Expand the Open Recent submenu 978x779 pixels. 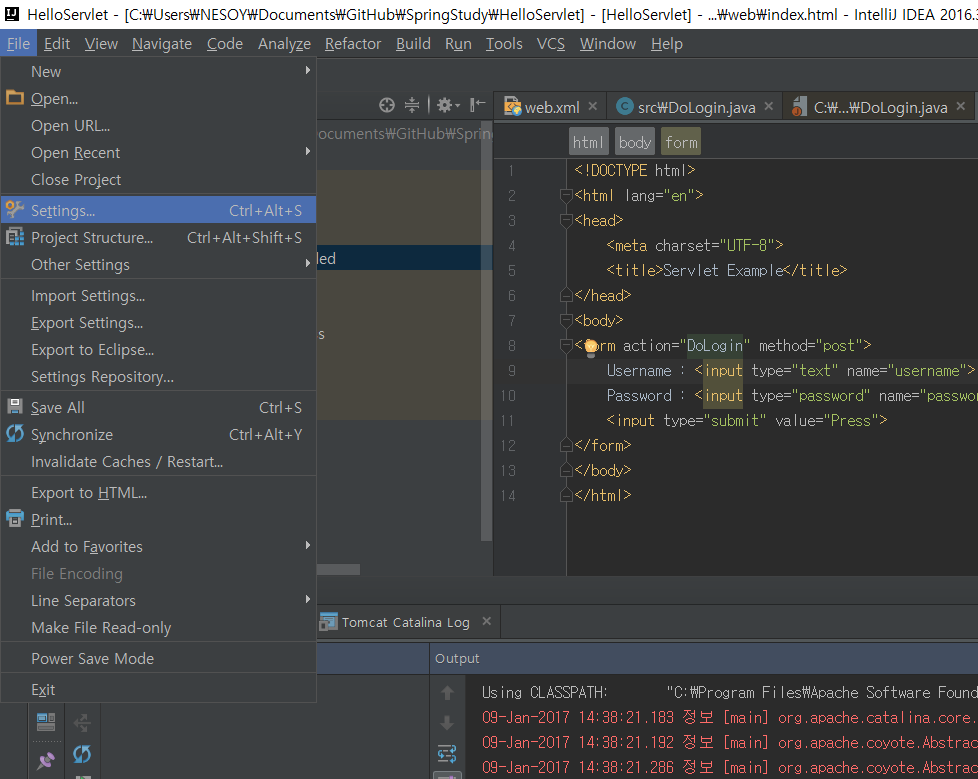(307, 152)
